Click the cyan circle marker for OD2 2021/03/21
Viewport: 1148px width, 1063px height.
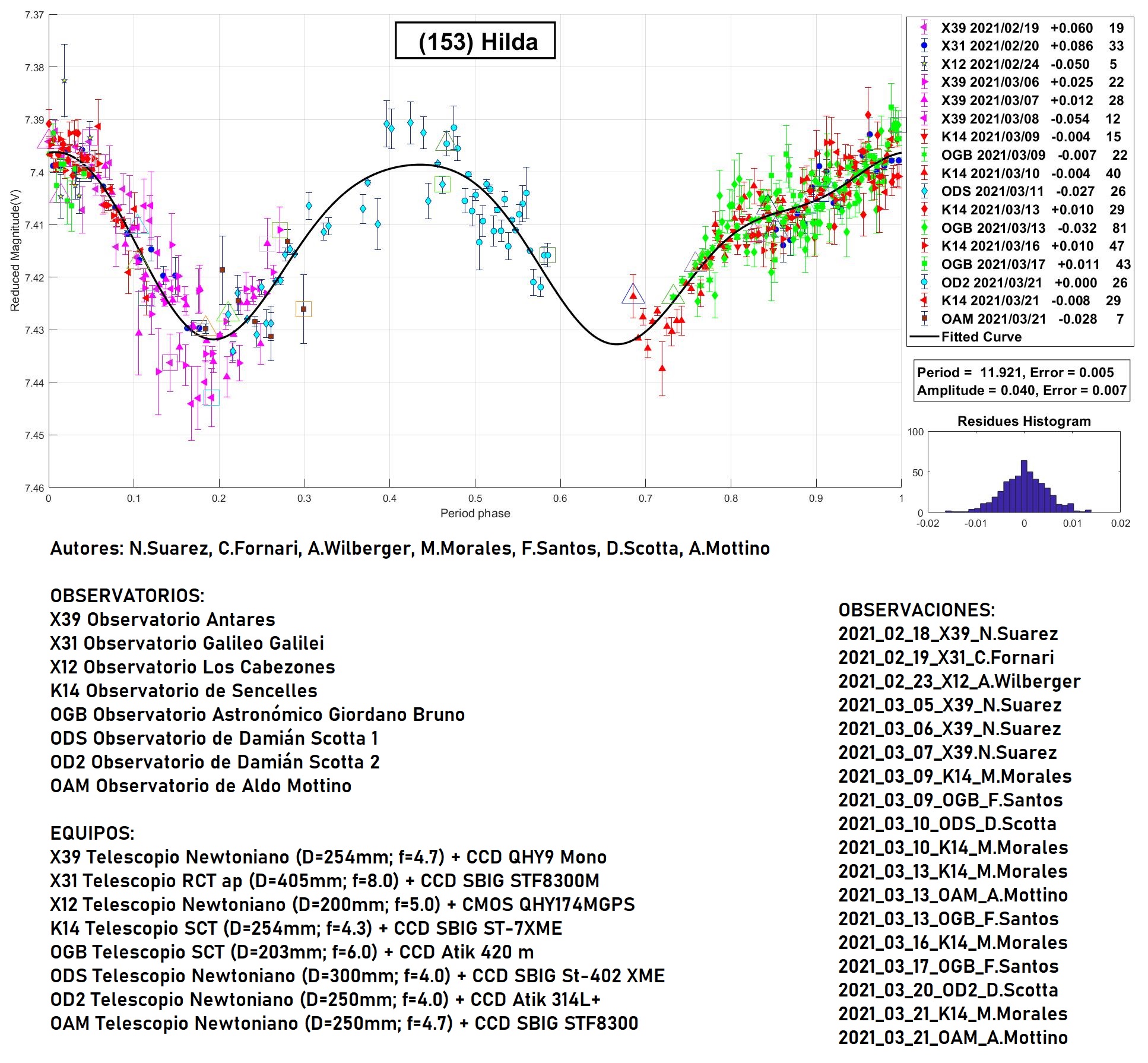924,283
